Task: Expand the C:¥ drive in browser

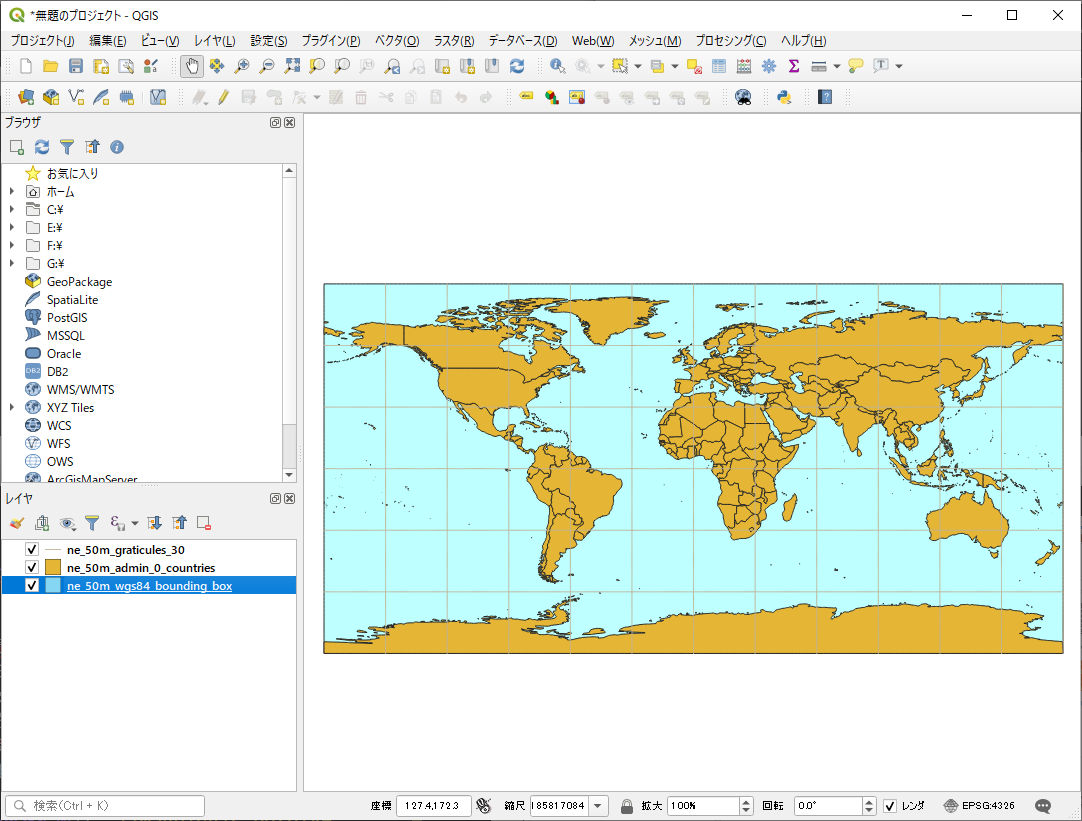Action: (x=12, y=210)
